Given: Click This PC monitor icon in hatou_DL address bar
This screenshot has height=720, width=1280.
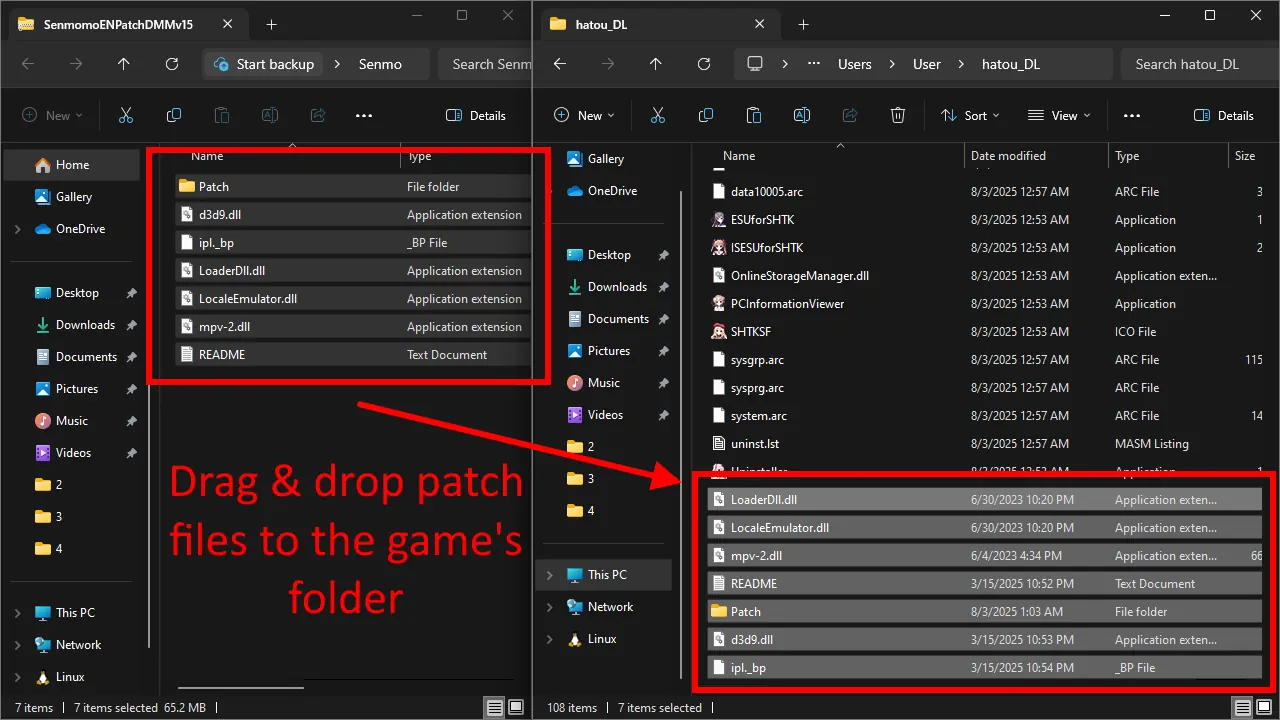Looking at the screenshot, I should click(x=755, y=64).
